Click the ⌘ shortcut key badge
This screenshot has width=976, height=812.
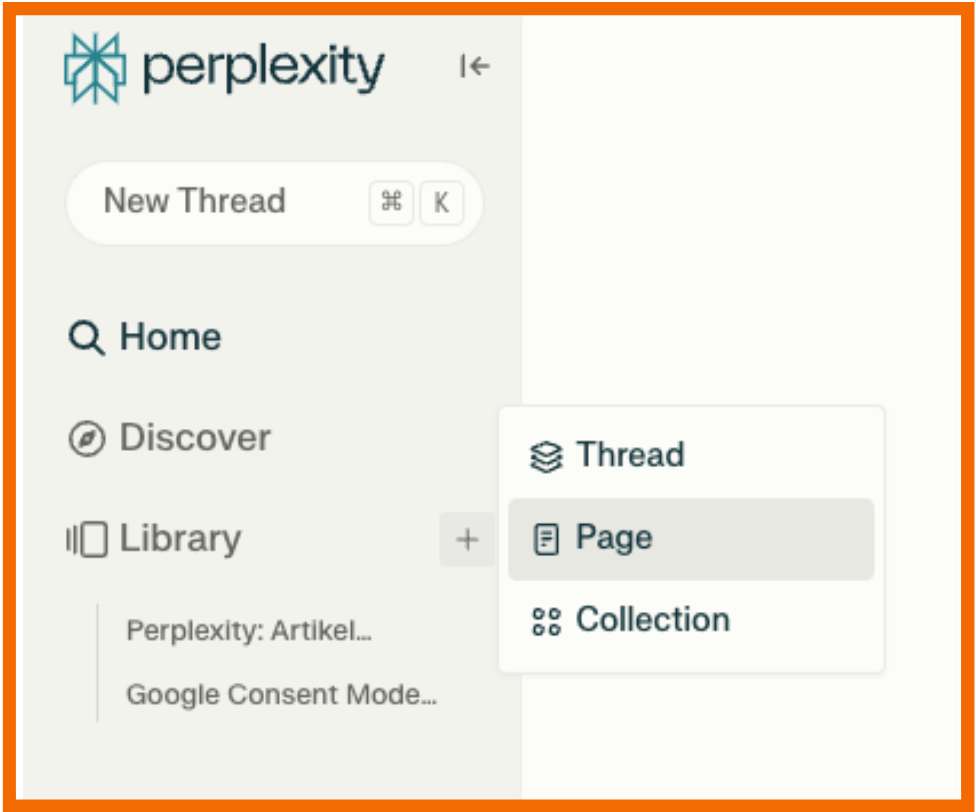pos(391,203)
